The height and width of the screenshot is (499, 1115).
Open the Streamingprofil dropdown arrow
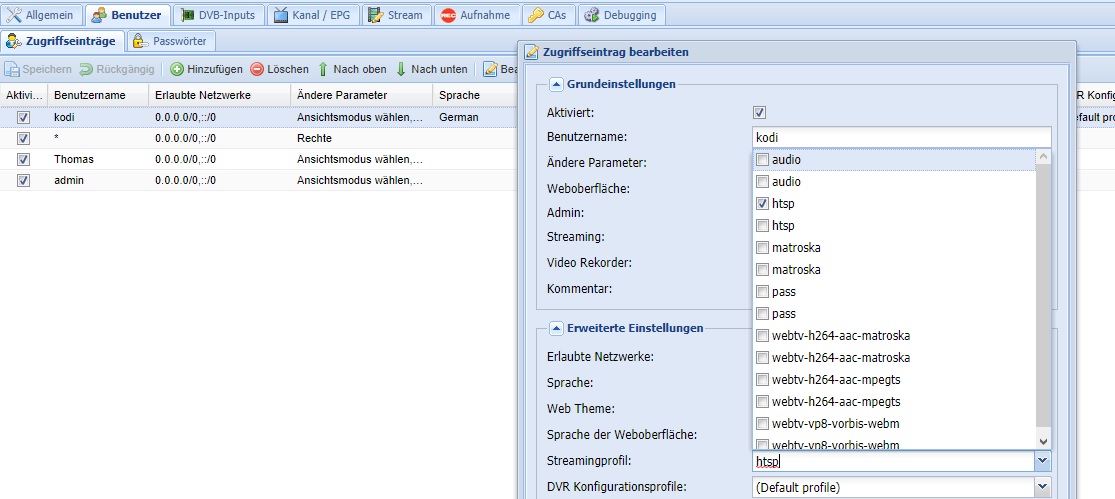[1042, 461]
